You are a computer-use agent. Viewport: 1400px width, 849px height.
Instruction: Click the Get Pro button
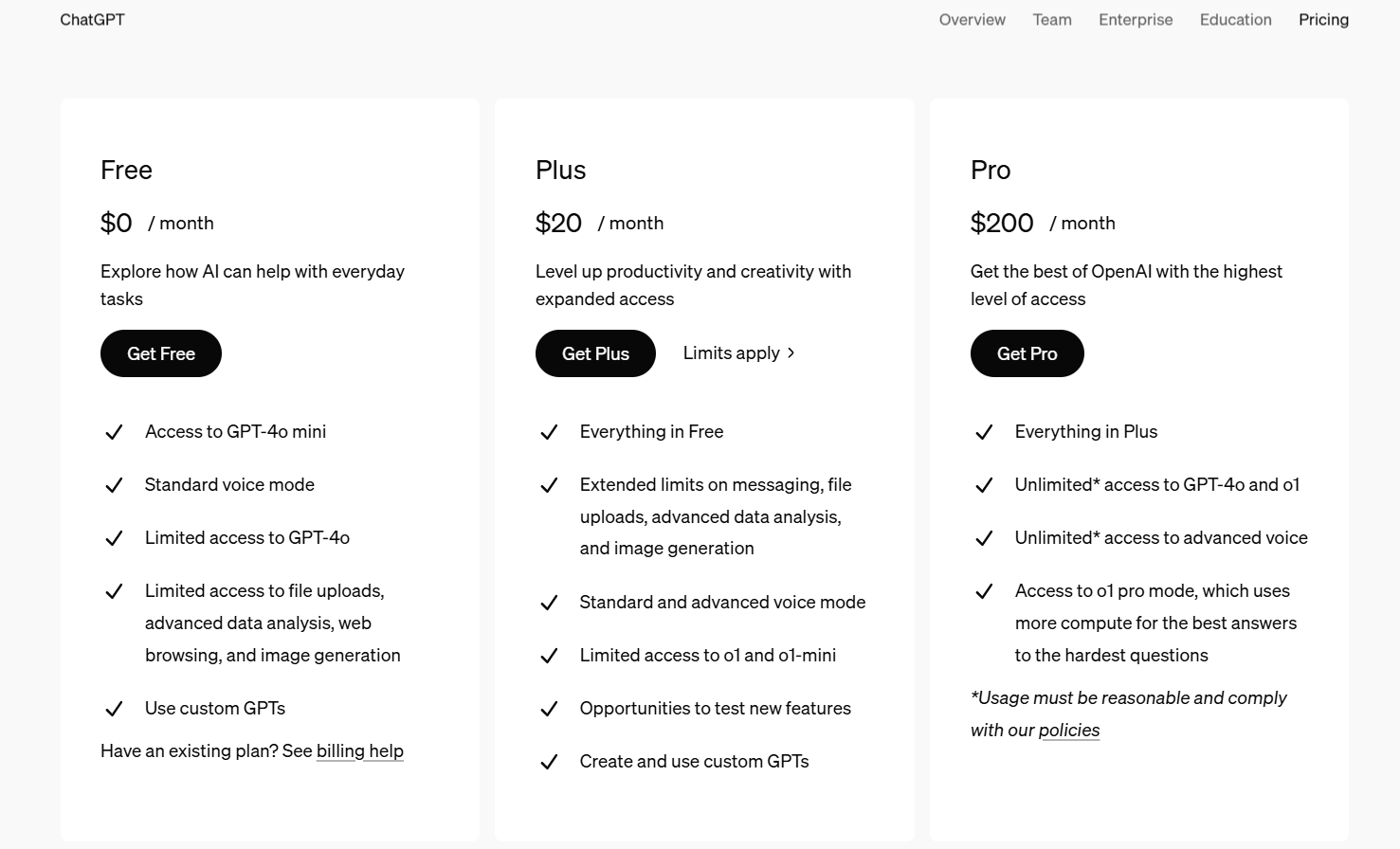click(1027, 353)
